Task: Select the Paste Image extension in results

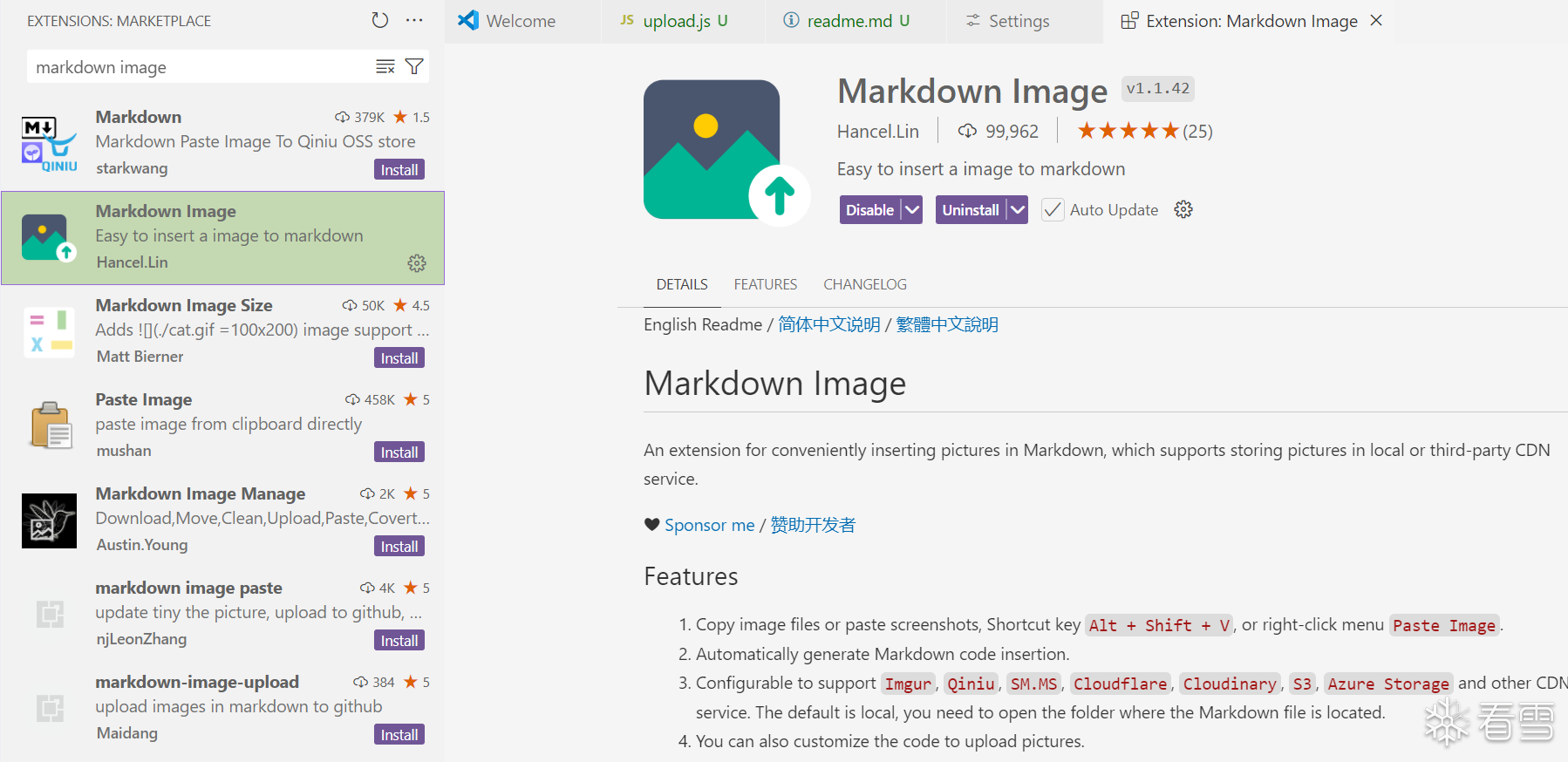Action: [223, 425]
